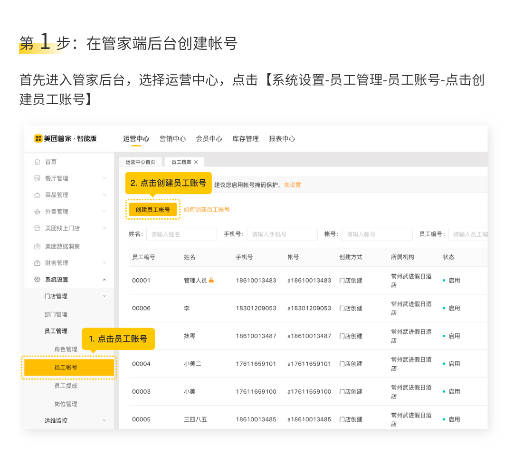Click the 菜品管理 sidebar icon
Screen dimensions: 513x453
click(x=37, y=195)
